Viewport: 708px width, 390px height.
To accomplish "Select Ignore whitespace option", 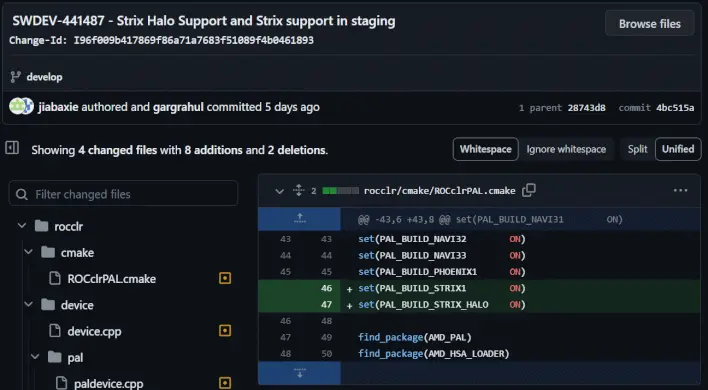I will (x=566, y=149).
